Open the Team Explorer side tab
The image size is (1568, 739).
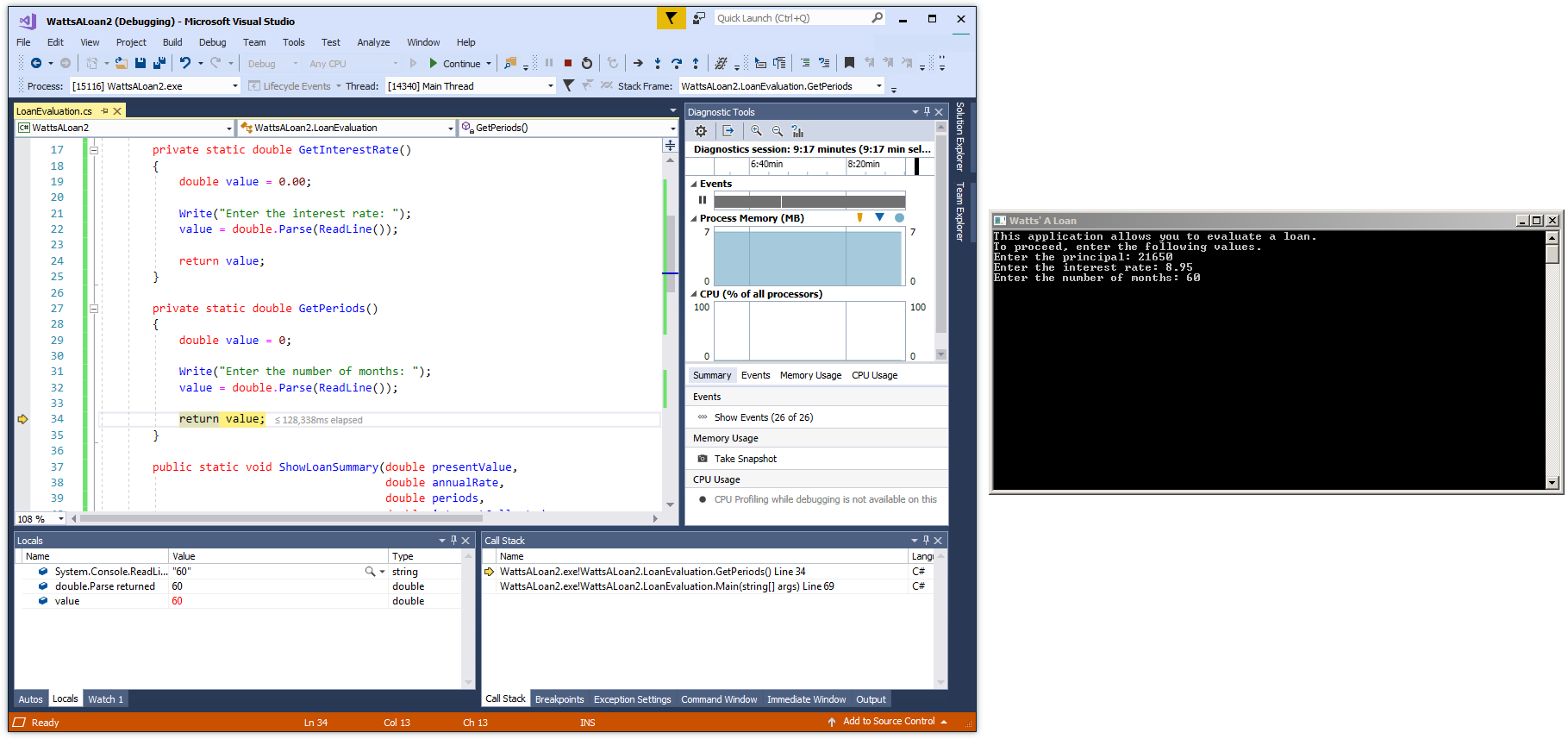tap(960, 211)
